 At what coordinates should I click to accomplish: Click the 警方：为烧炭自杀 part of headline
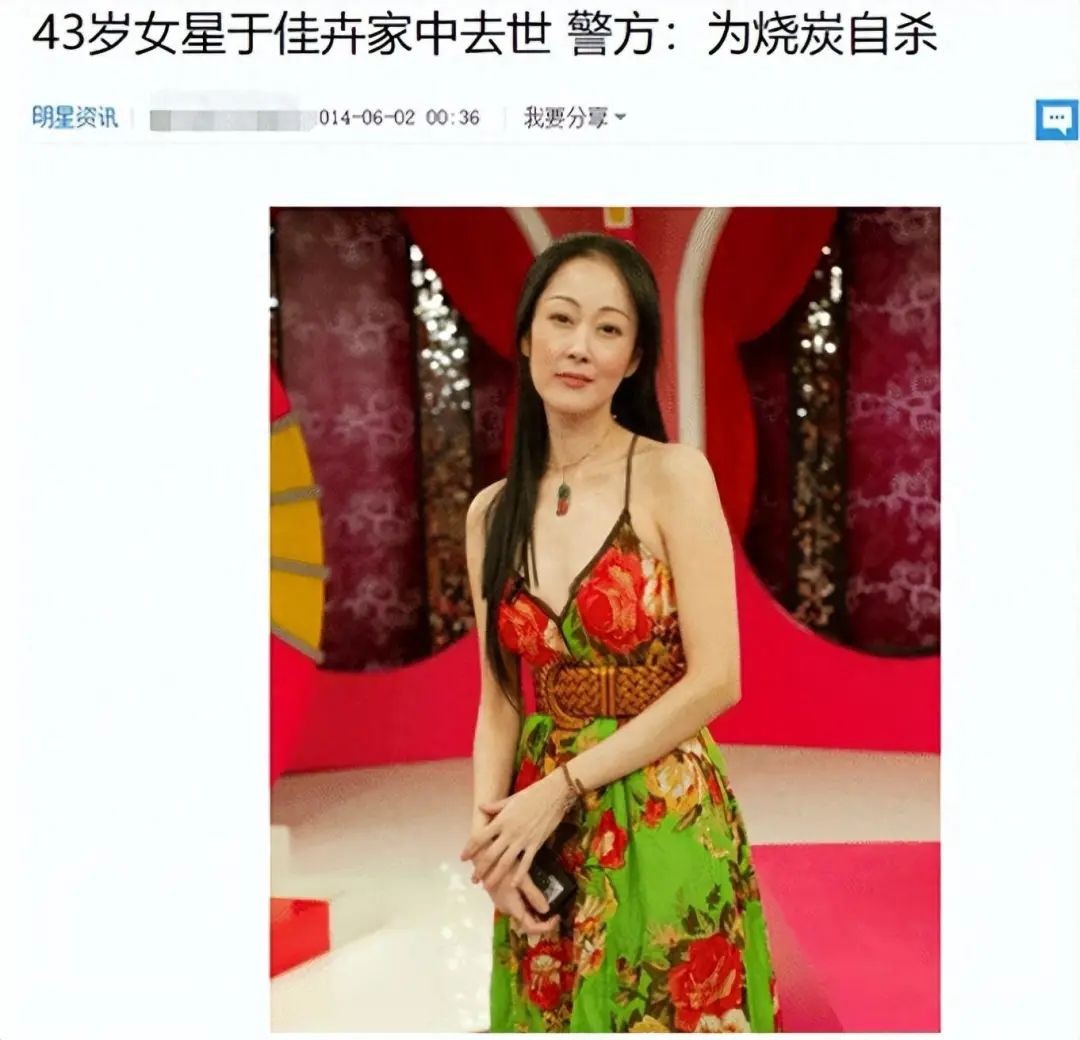pyautogui.click(x=754, y=34)
